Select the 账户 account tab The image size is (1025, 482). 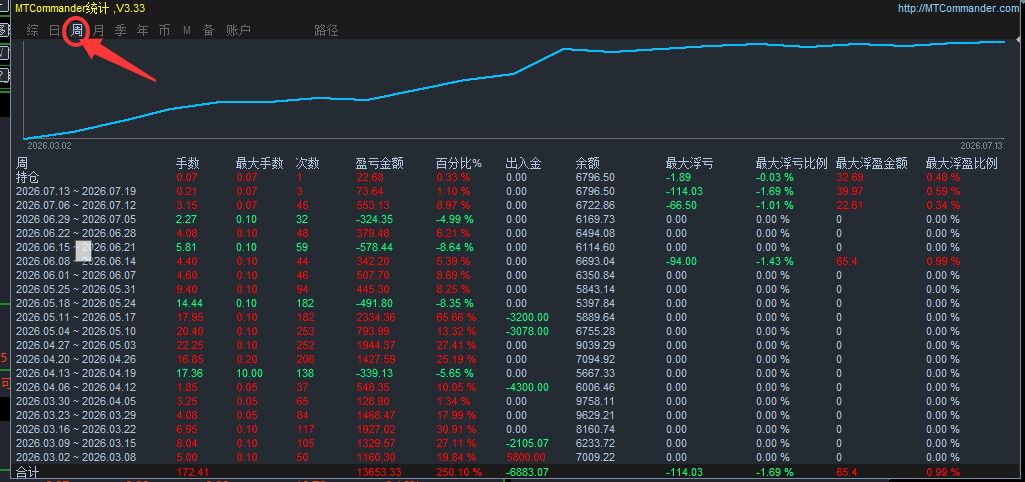coord(239,31)
